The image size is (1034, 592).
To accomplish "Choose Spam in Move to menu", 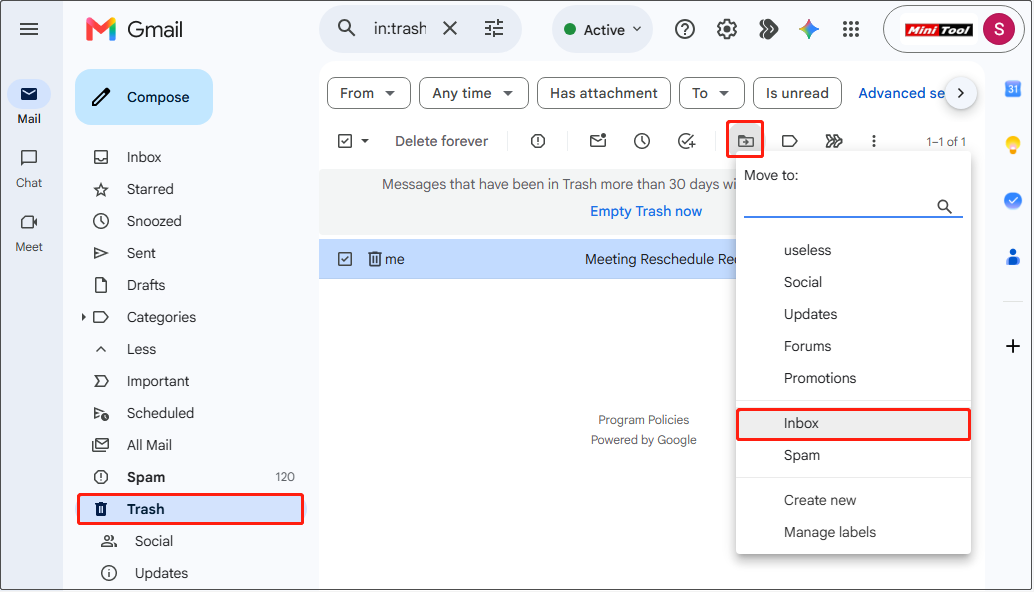I will (853, 456).
